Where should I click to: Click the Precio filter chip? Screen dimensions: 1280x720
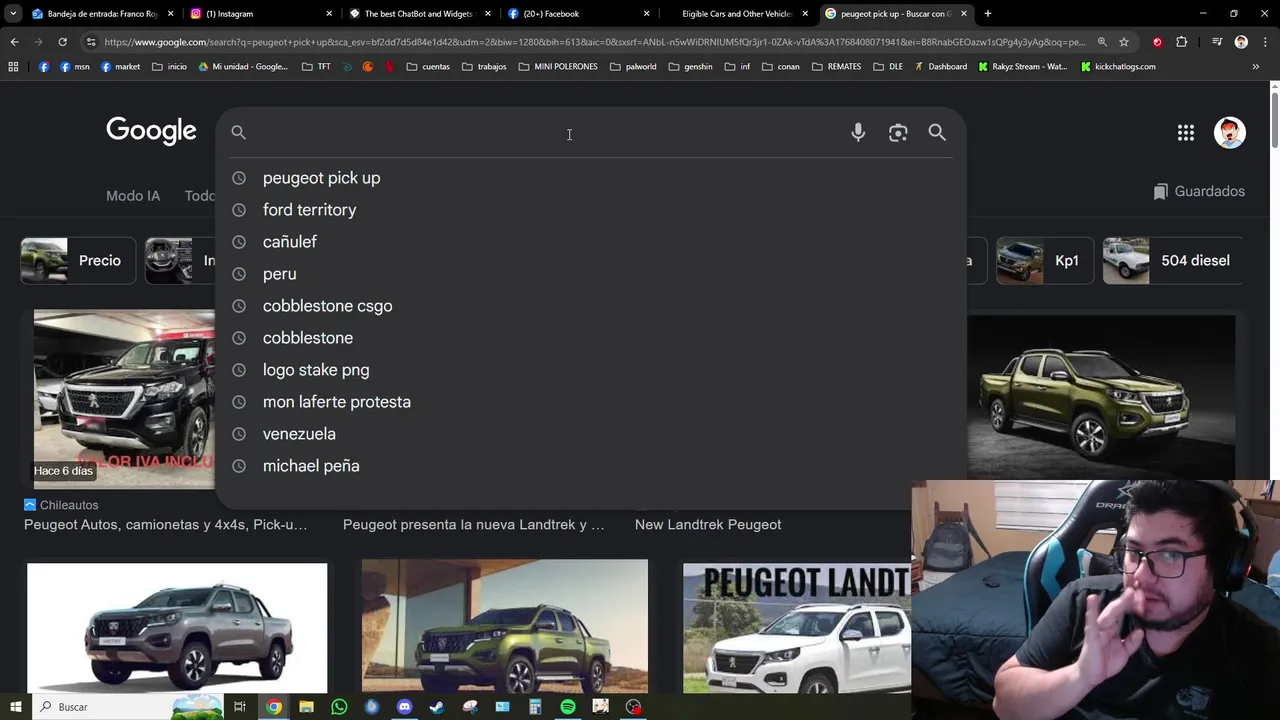pyautogui.click(x=78, y=261)
